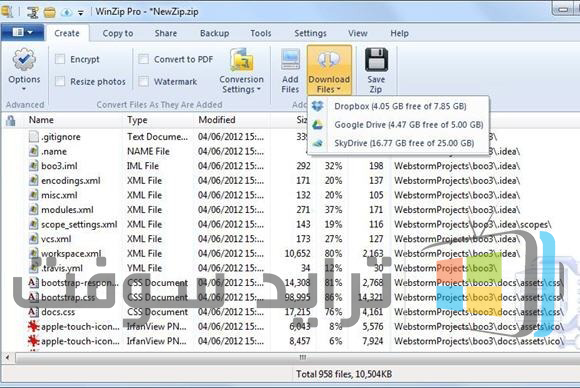This screenshot has width=580, height=388.
Task: Enable the Resize photos checkbox
Action: pos(60,81)
